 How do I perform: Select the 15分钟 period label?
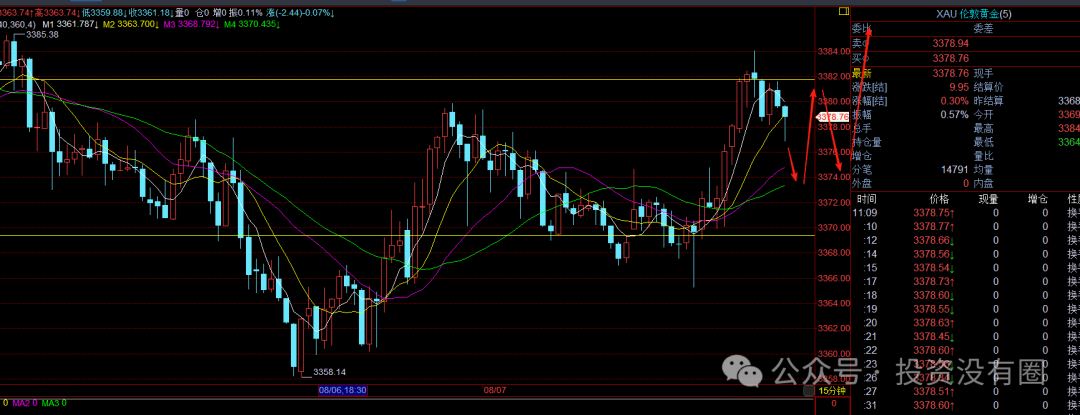[x=832, y=391]
